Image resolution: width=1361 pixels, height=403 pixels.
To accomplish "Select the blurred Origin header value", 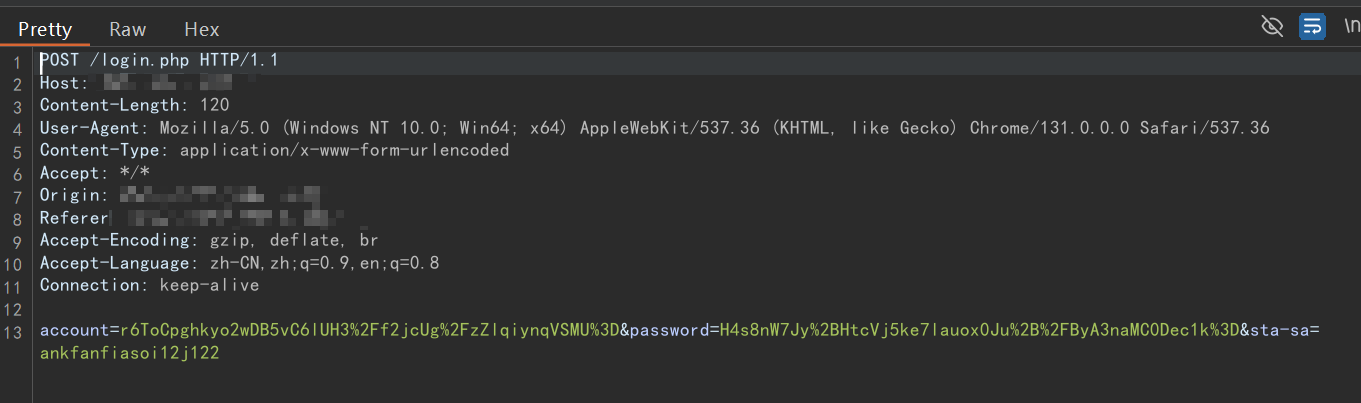I will tap(220, 195).
